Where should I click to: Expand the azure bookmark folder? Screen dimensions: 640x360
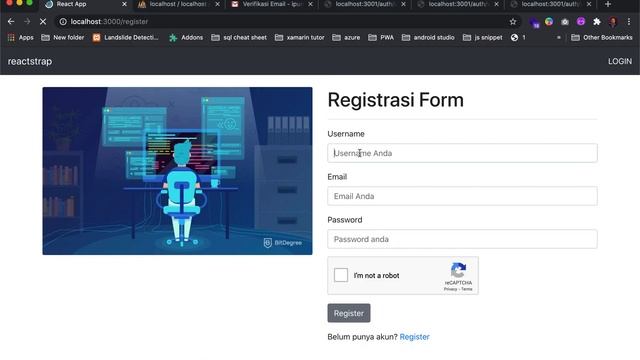[346, 38]
